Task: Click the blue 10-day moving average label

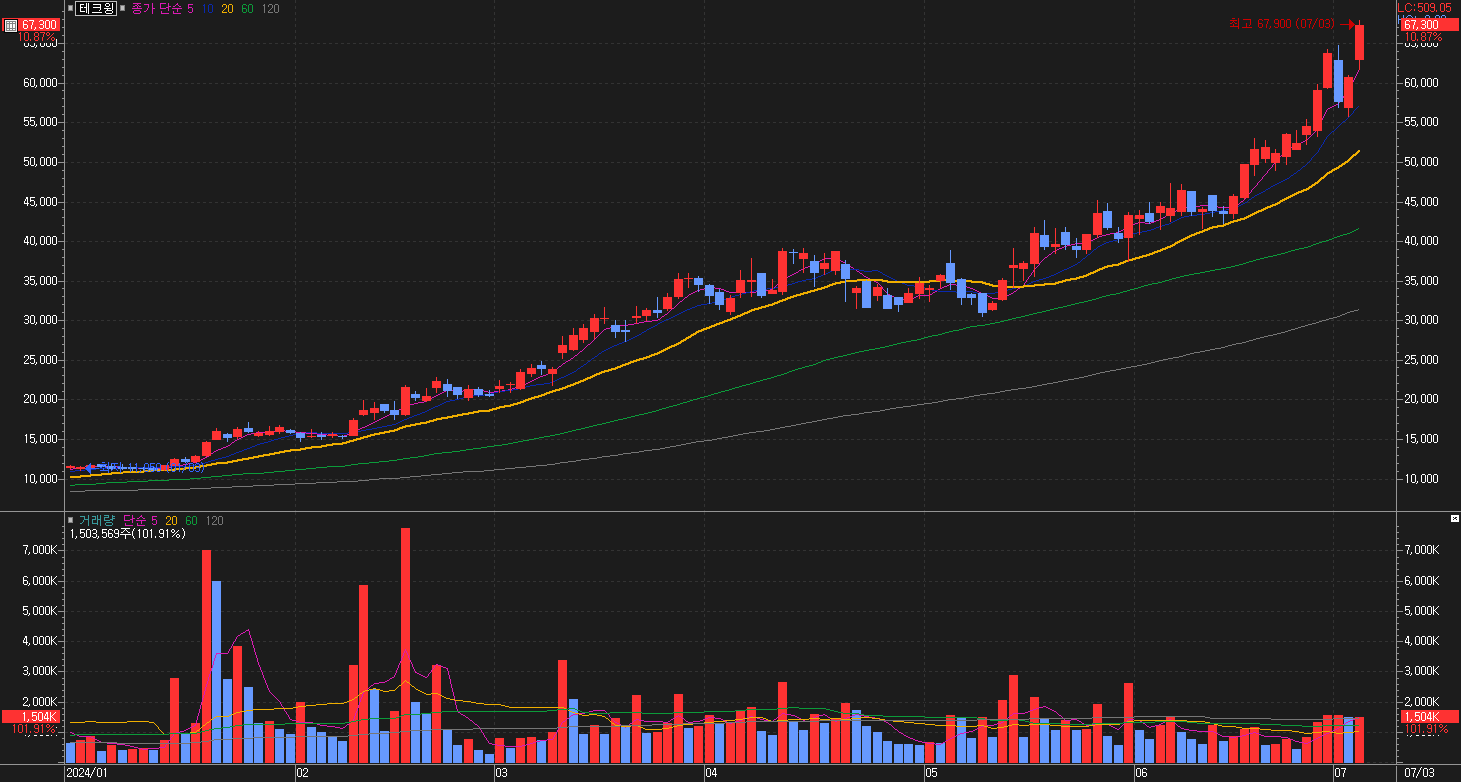Action: point(207,8)
